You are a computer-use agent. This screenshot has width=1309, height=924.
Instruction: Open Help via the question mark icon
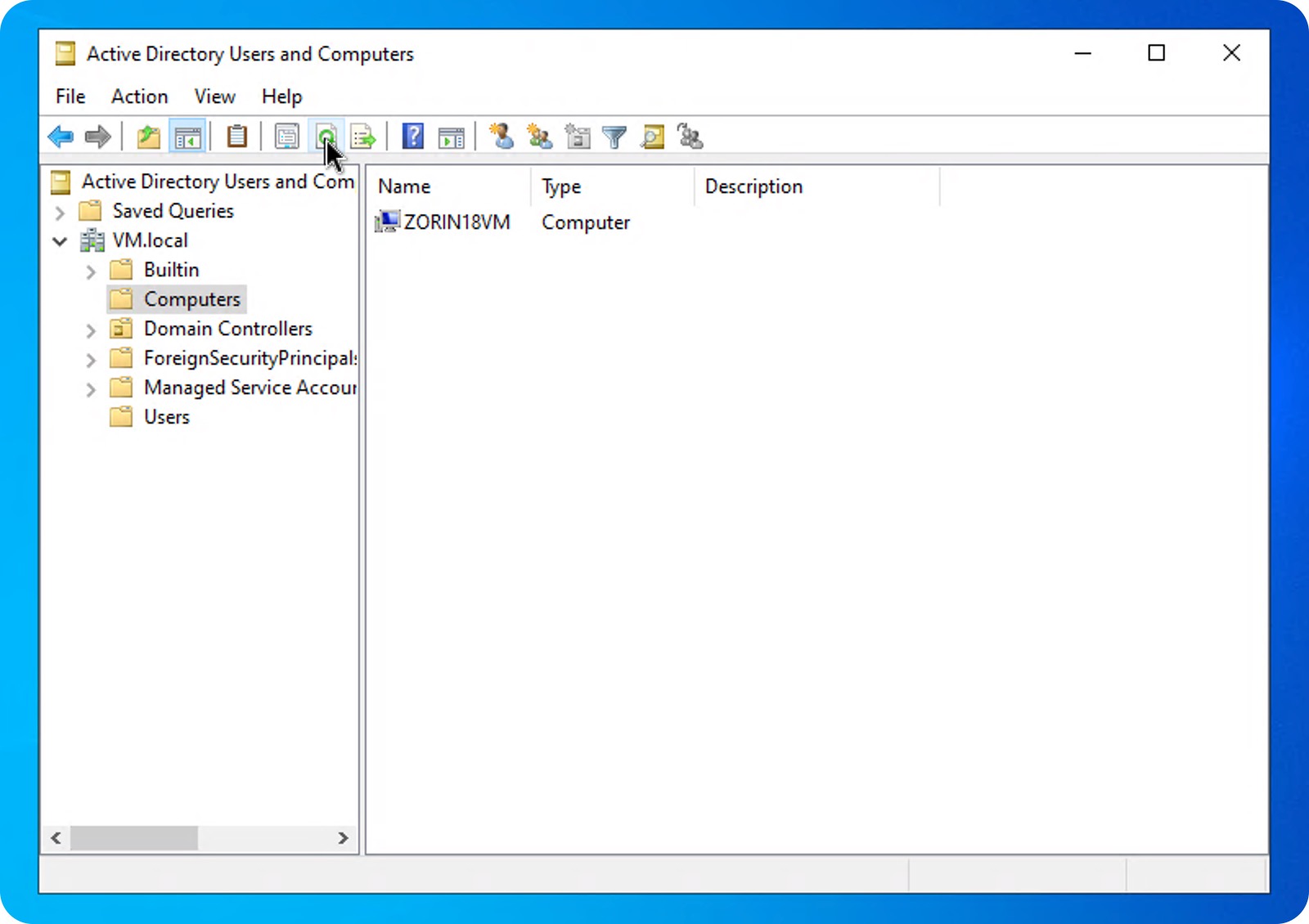(413, 137)
